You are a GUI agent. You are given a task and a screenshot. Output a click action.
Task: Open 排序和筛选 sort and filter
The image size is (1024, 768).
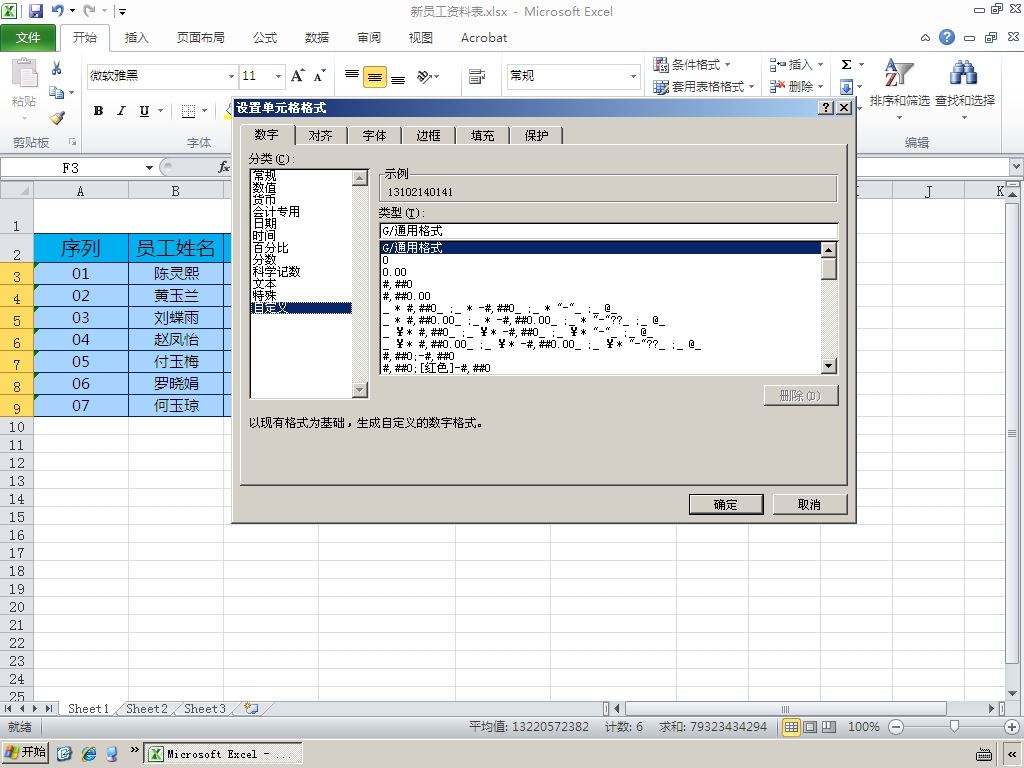click(899, 89)
